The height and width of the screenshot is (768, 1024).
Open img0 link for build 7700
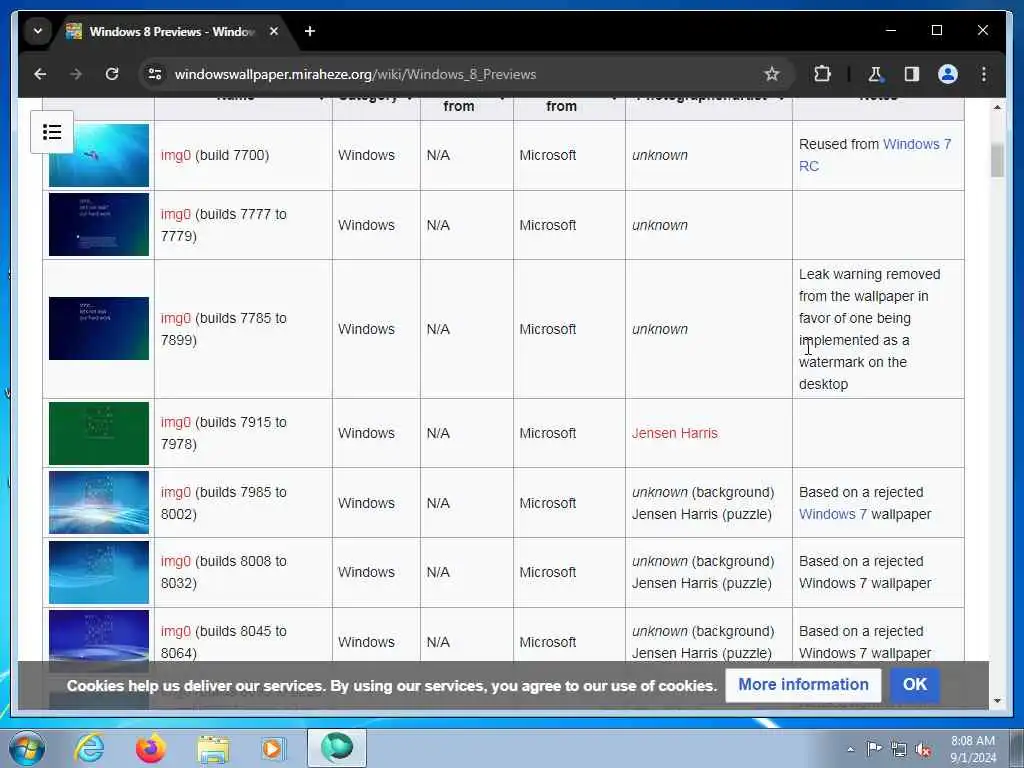[176, 155]
